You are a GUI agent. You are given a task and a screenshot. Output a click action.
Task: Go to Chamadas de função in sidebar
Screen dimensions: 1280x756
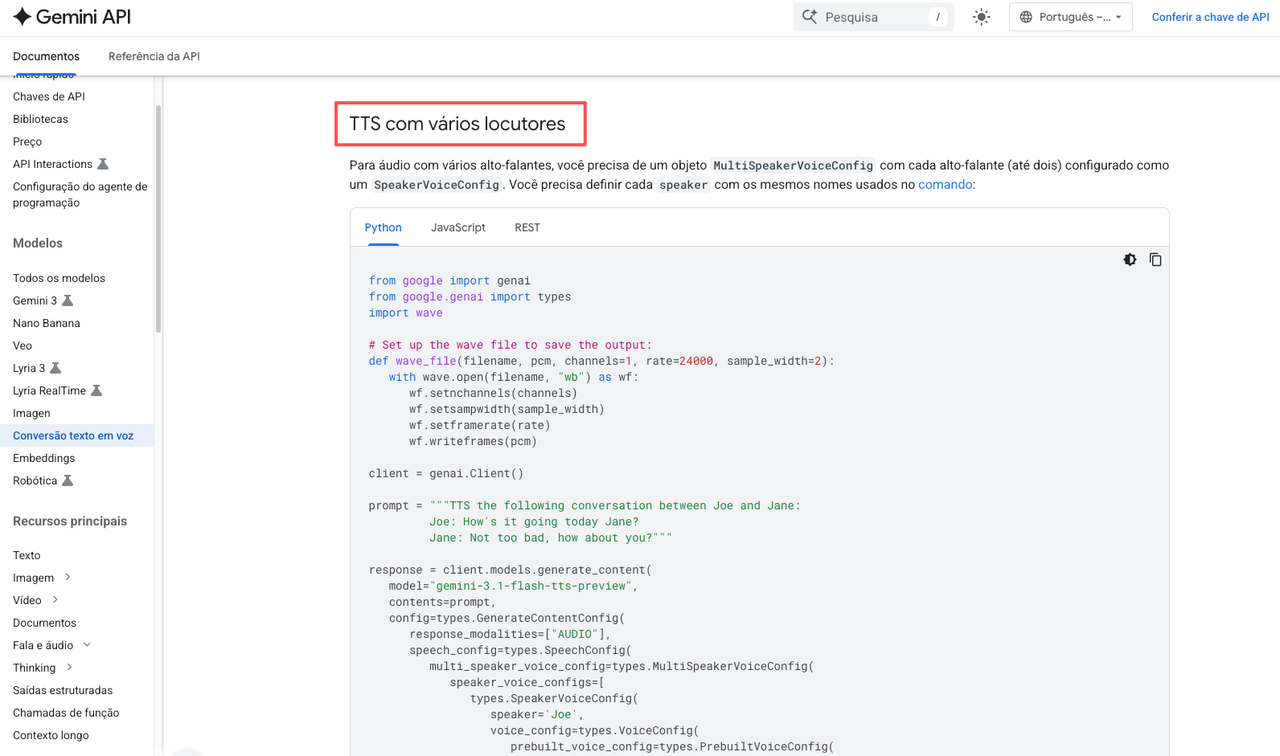[66, 713]
